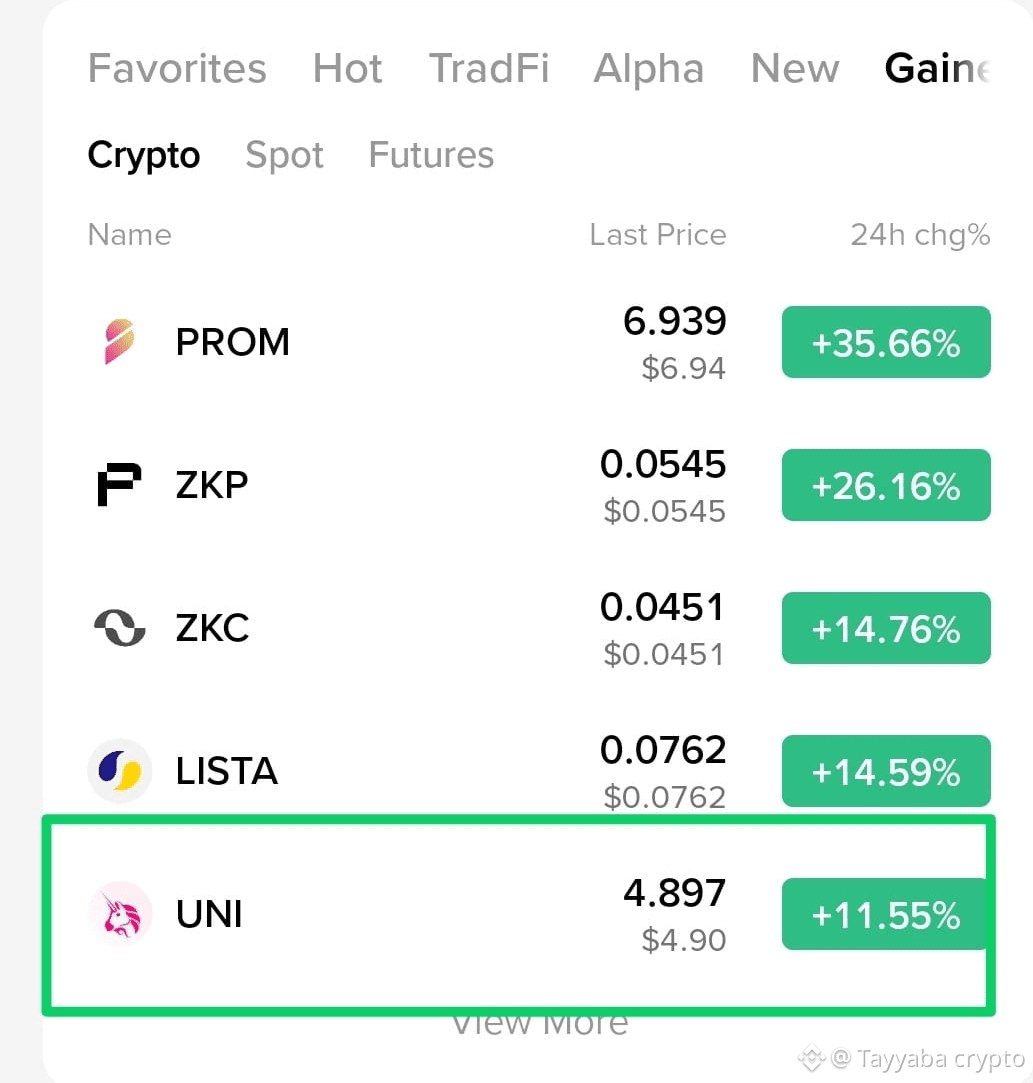Tap the ZKP coin logo icon

[119, 485]
